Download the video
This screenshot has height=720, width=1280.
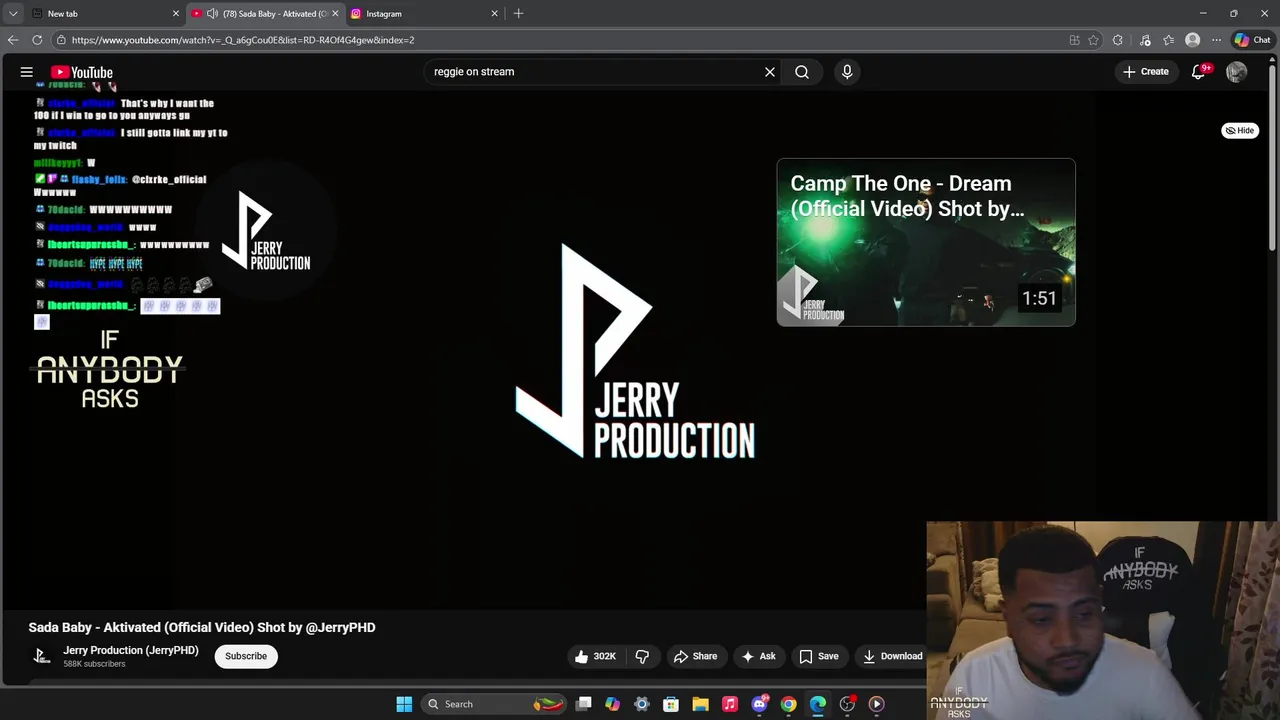pos(892,657)
